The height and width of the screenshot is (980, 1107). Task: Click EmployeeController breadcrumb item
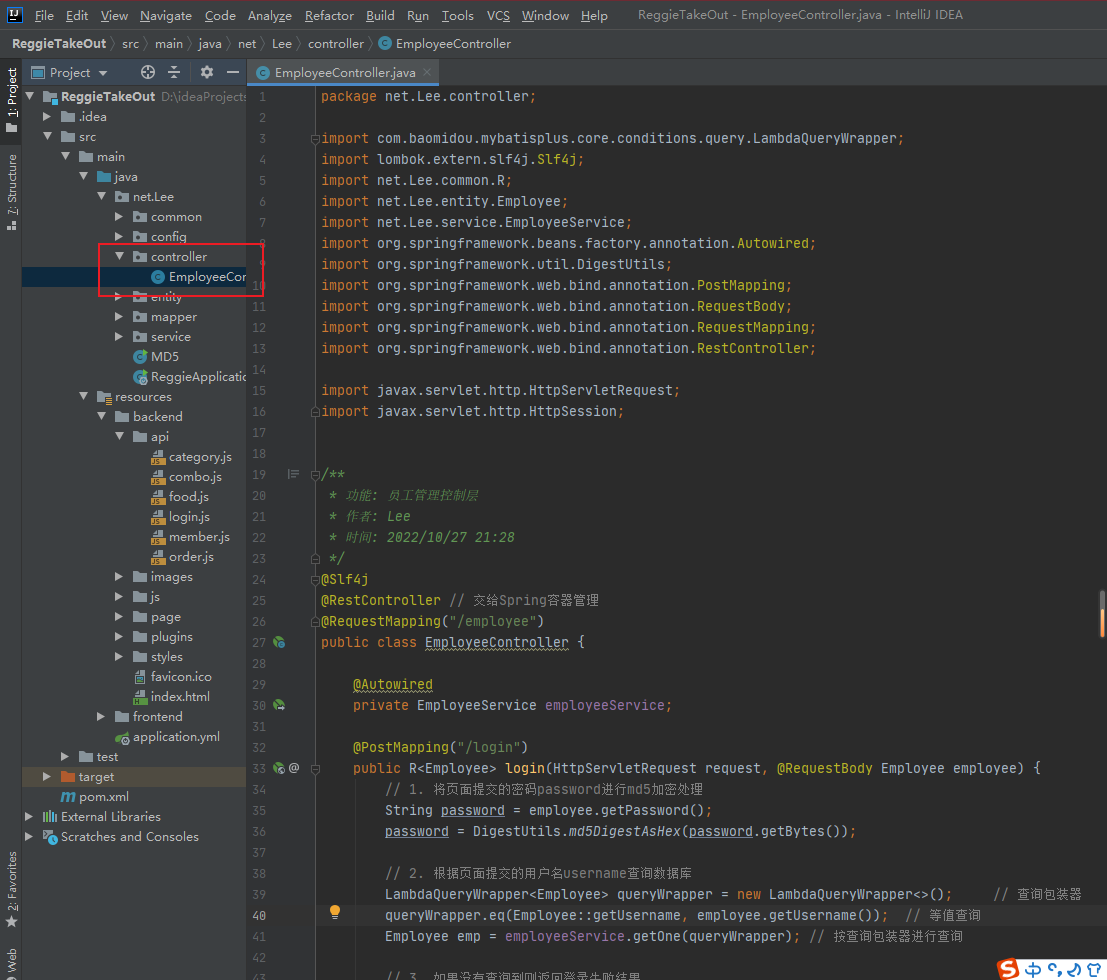(x=444, y=44)
